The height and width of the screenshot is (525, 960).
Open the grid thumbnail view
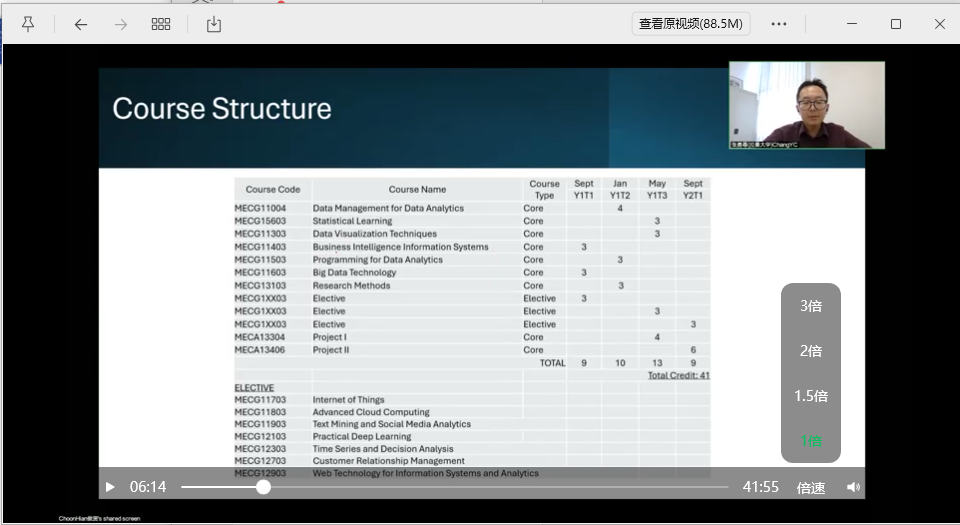click(160, 24)
